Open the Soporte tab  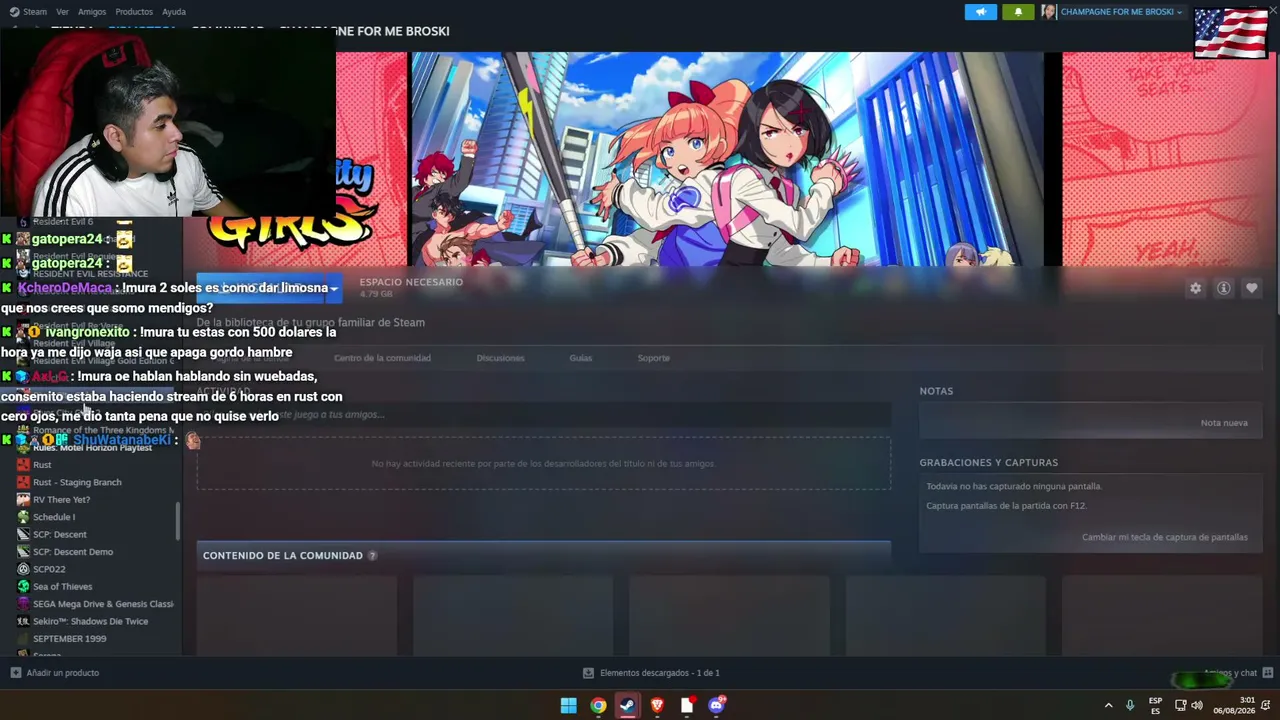(654, 358)
